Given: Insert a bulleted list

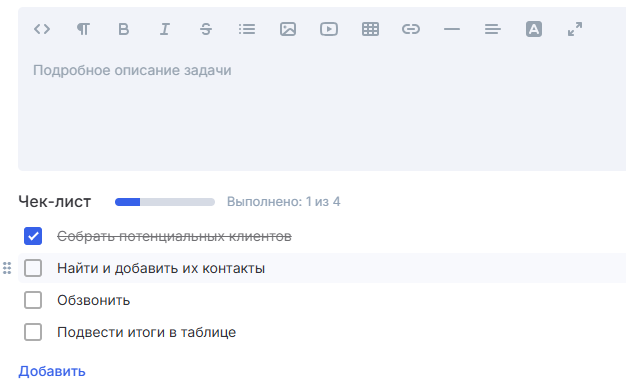Looking at the screenshot, I should tap(247, 29).
